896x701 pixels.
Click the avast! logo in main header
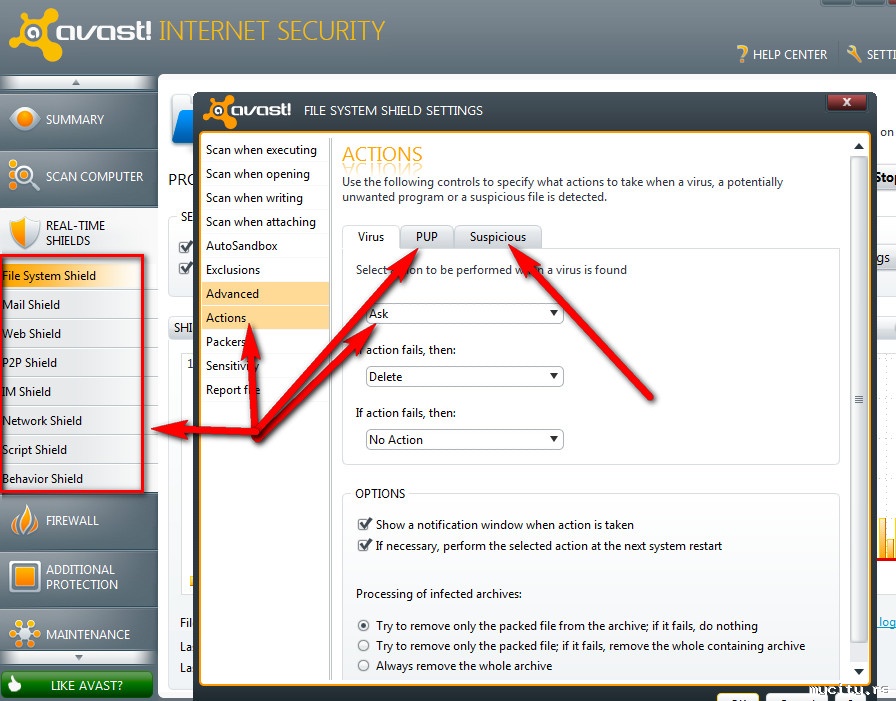tap(80, 33)
